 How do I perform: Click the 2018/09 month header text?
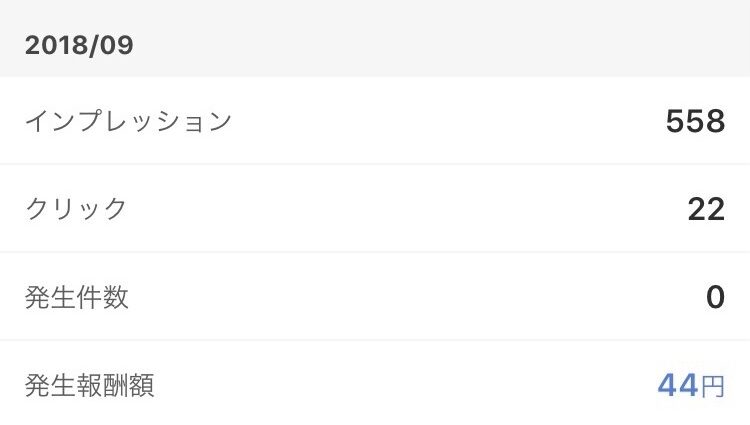[x=79, y=45]
